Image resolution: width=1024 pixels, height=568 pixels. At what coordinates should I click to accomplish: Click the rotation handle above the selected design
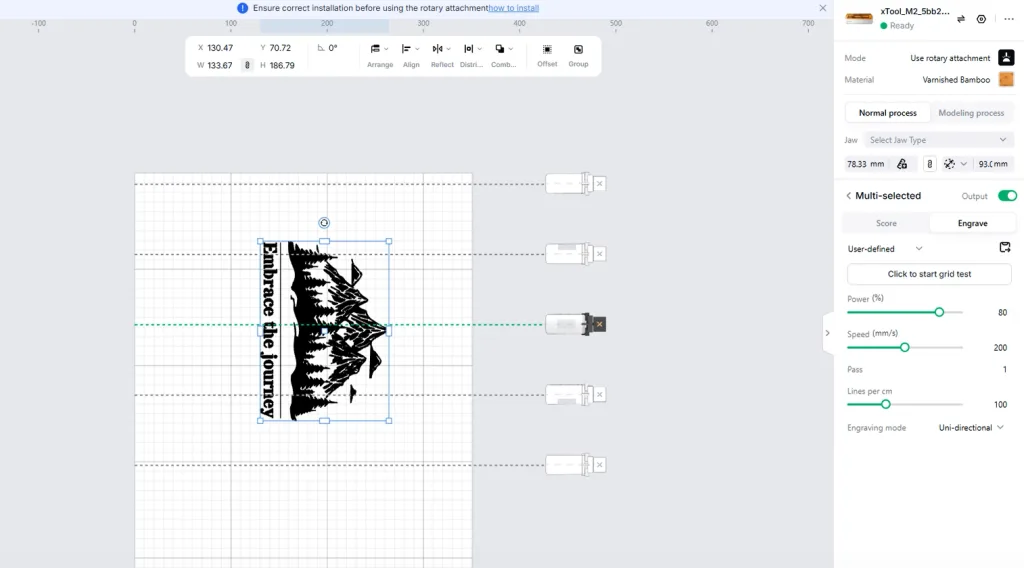pyautogui.click(x=324, y=223)
